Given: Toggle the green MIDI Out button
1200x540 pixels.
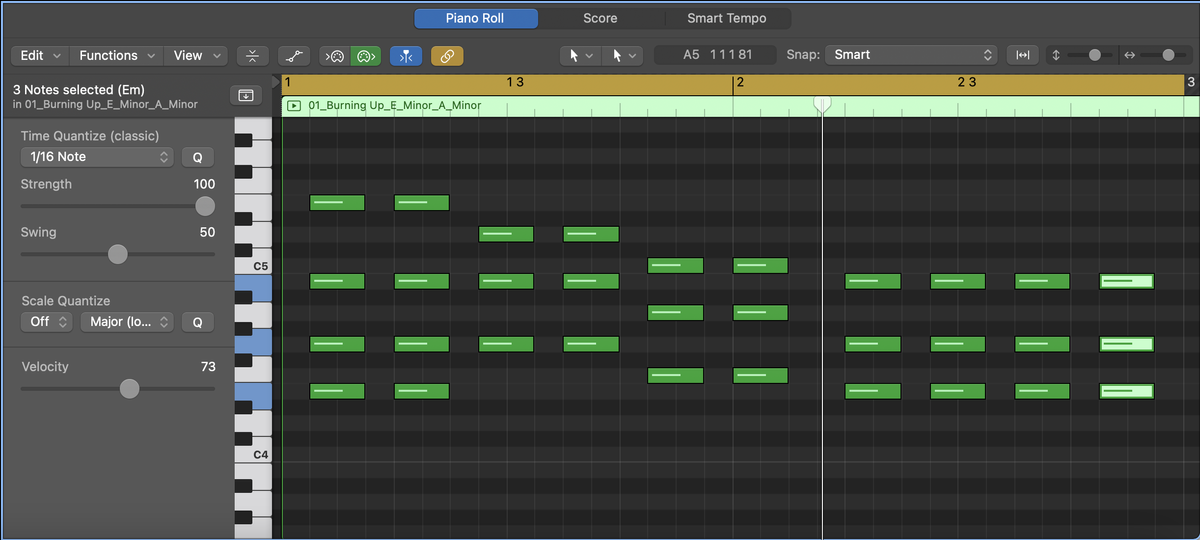Looking at the screenshot, I should [366, 56].
